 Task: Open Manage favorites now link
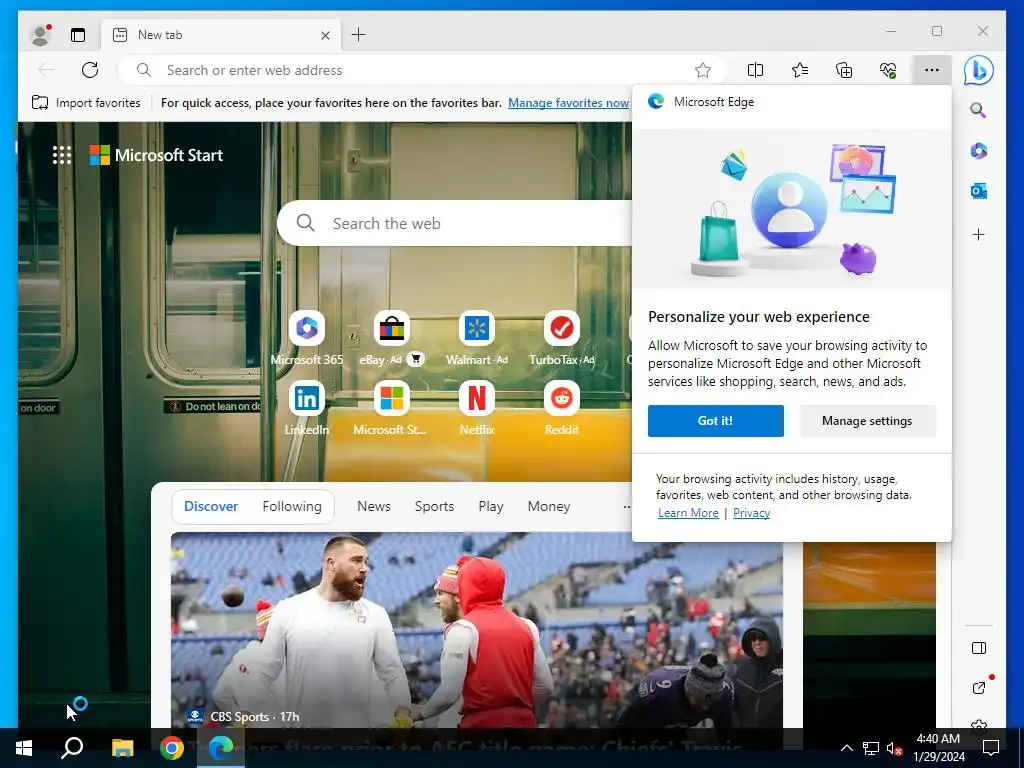(x=568, y=103)
